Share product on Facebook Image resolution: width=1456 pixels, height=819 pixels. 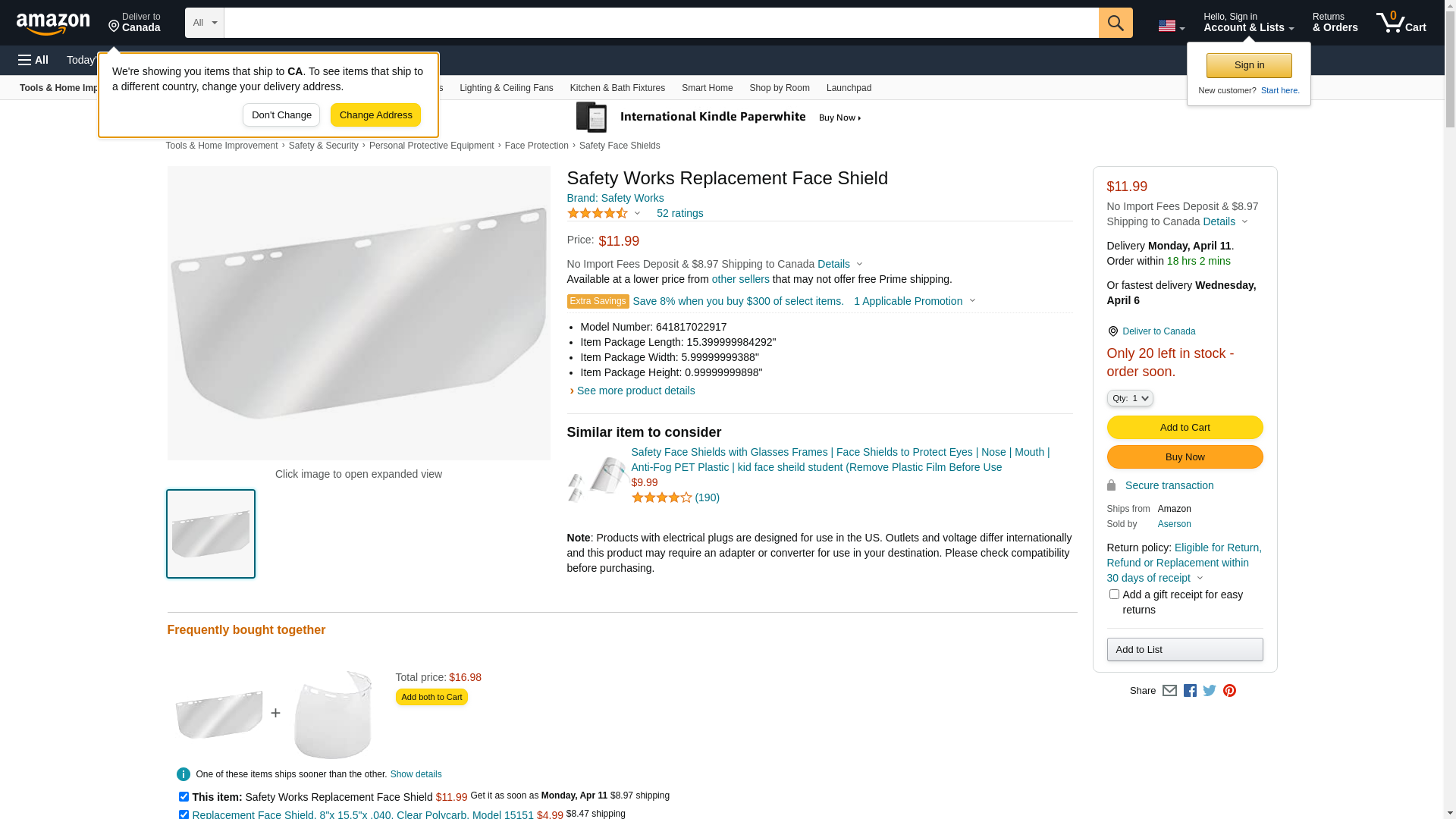coord(1190,691)
